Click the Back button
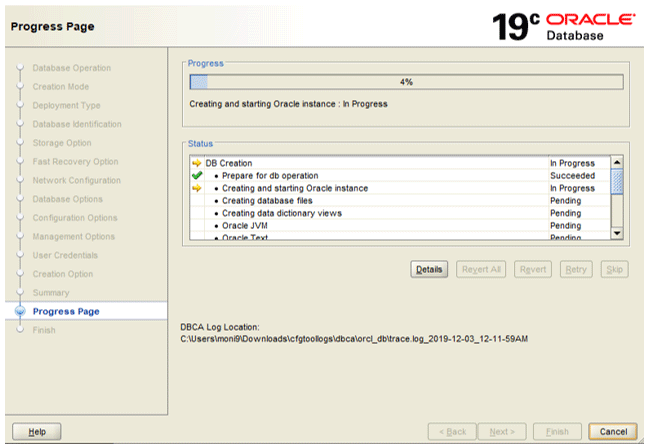This screenshot has width=649, height=447. 452,432
